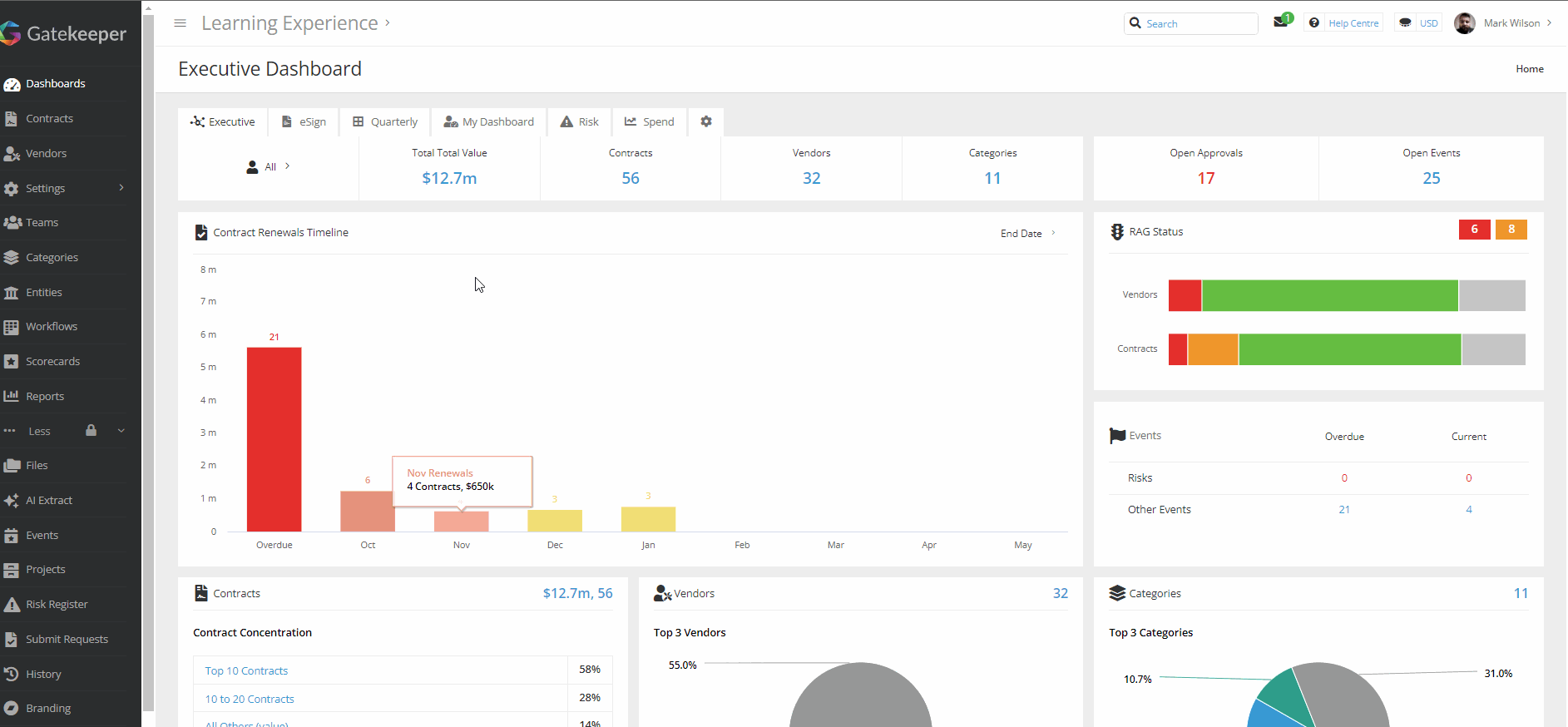The image size is (1568, 727).
Task: Click the hamburger menu icon
Action: coord(180,23)
